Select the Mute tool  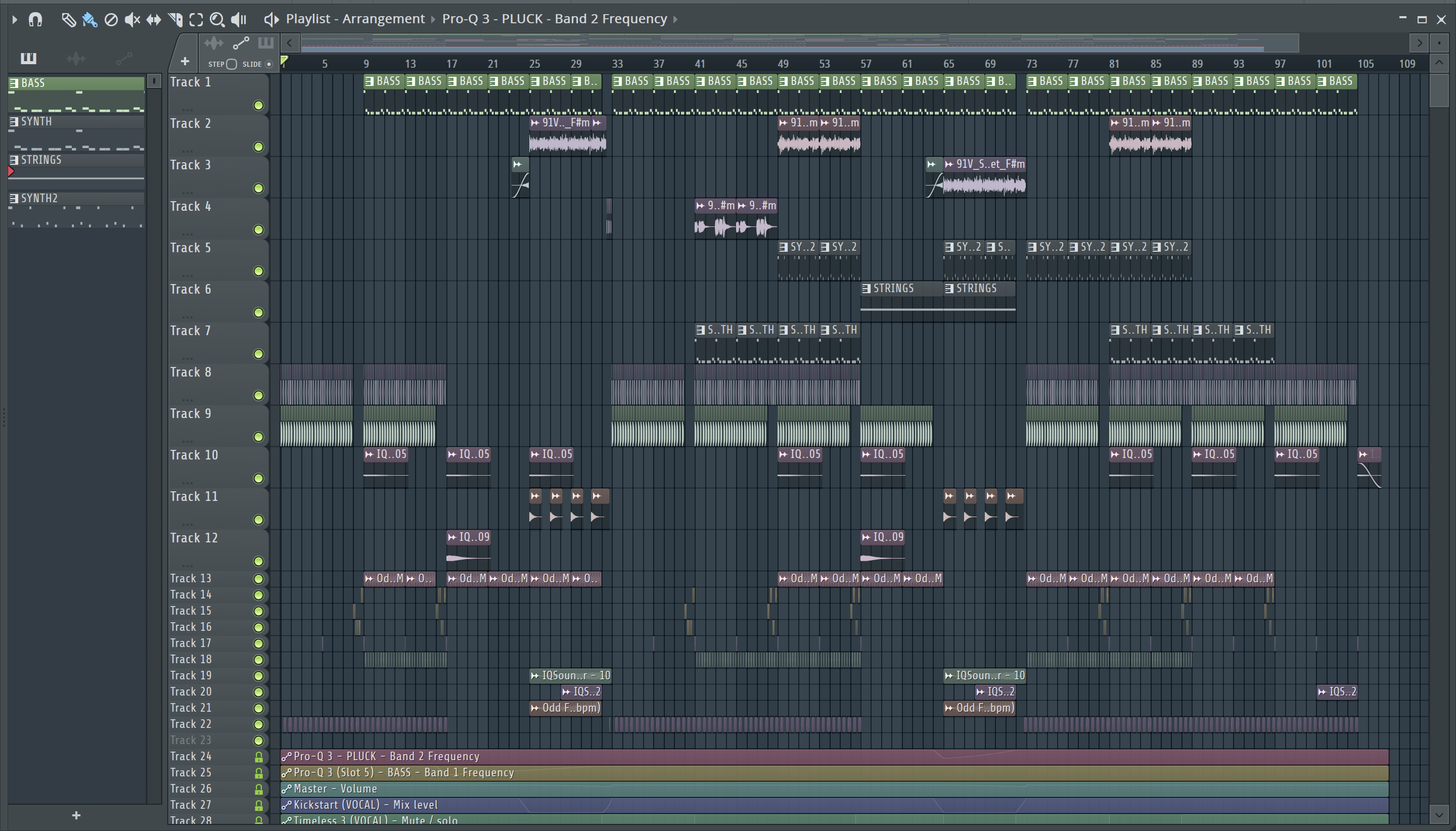pyautogui.click(x=132, y=20)
